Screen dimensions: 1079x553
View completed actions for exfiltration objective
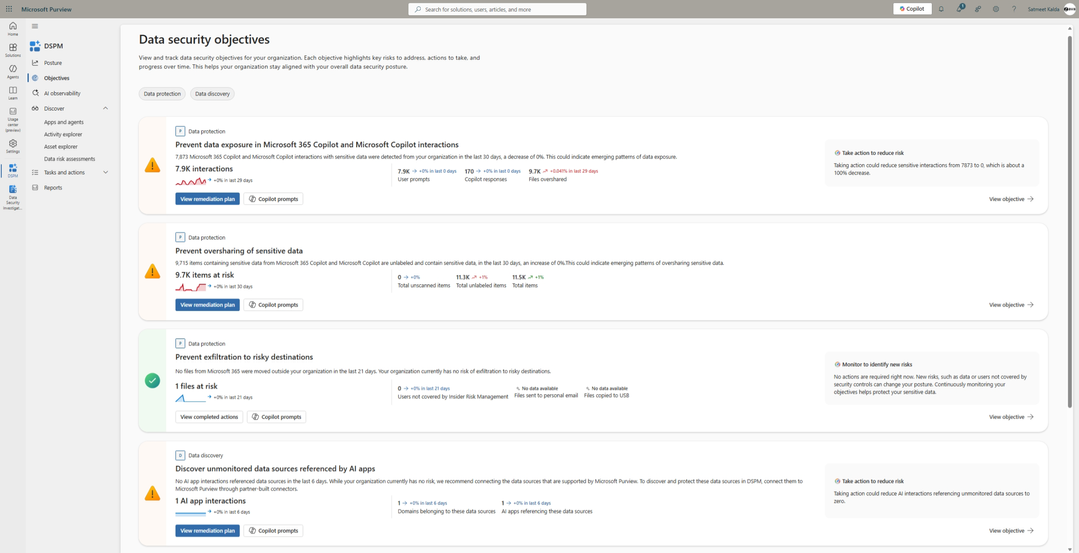[209, 417]
